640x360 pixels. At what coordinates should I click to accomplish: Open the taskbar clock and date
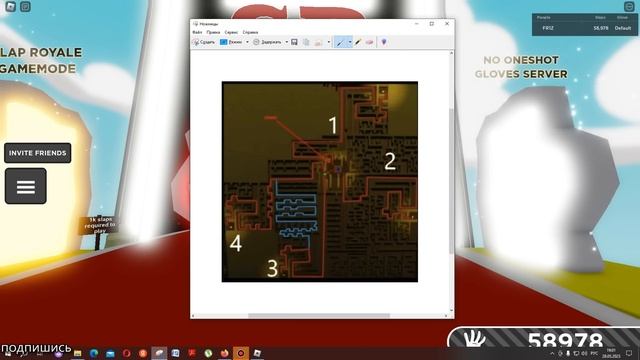611,353
